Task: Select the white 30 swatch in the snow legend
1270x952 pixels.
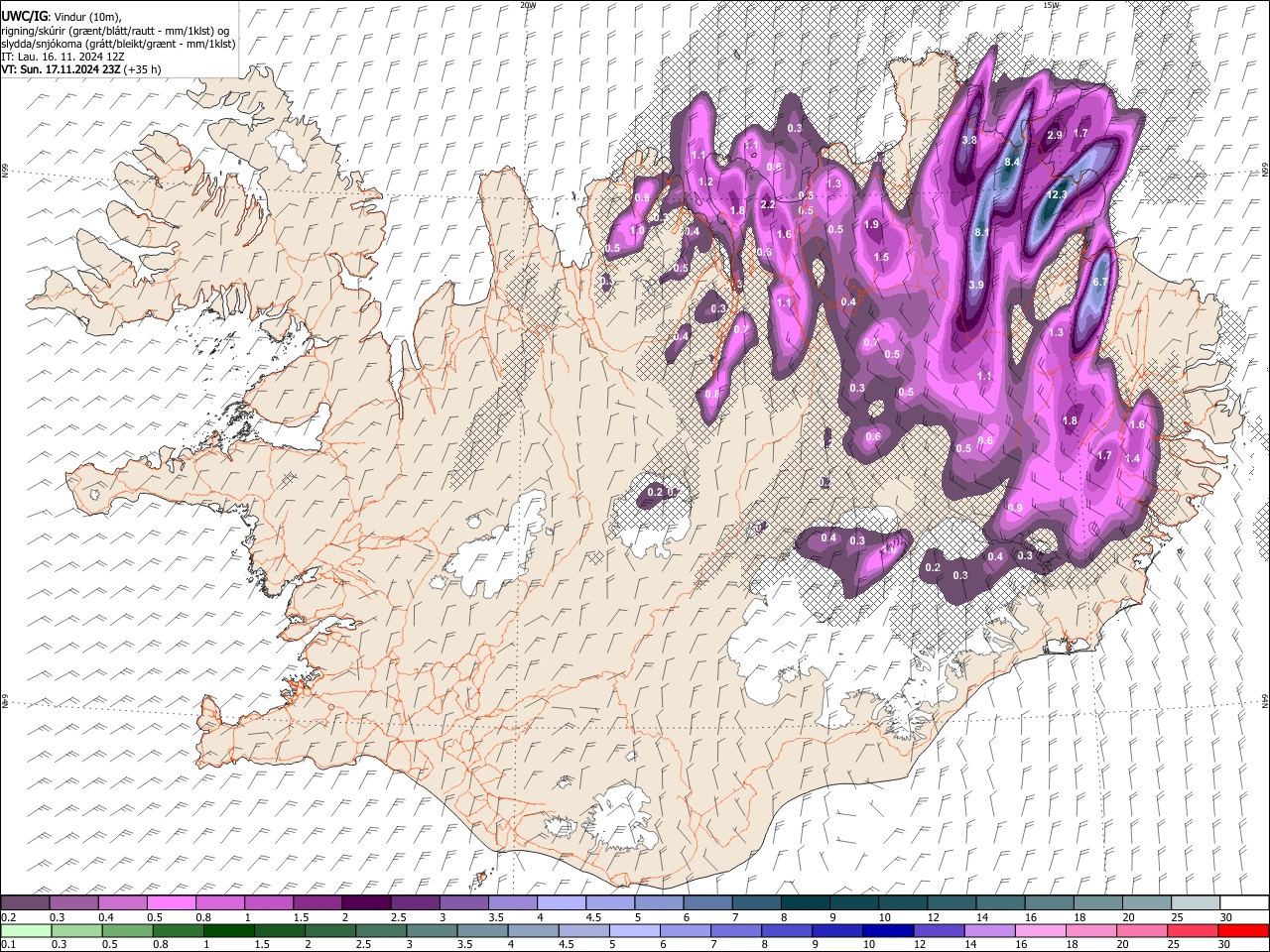Action: click(1242, 902)
